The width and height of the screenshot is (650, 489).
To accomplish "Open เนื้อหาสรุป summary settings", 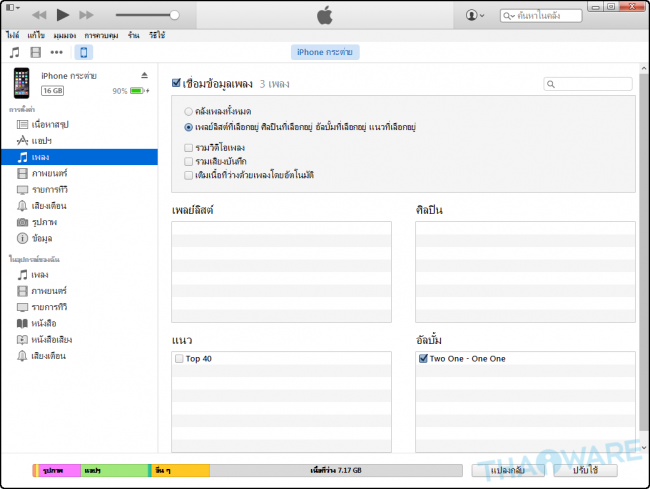I will 79,124.
